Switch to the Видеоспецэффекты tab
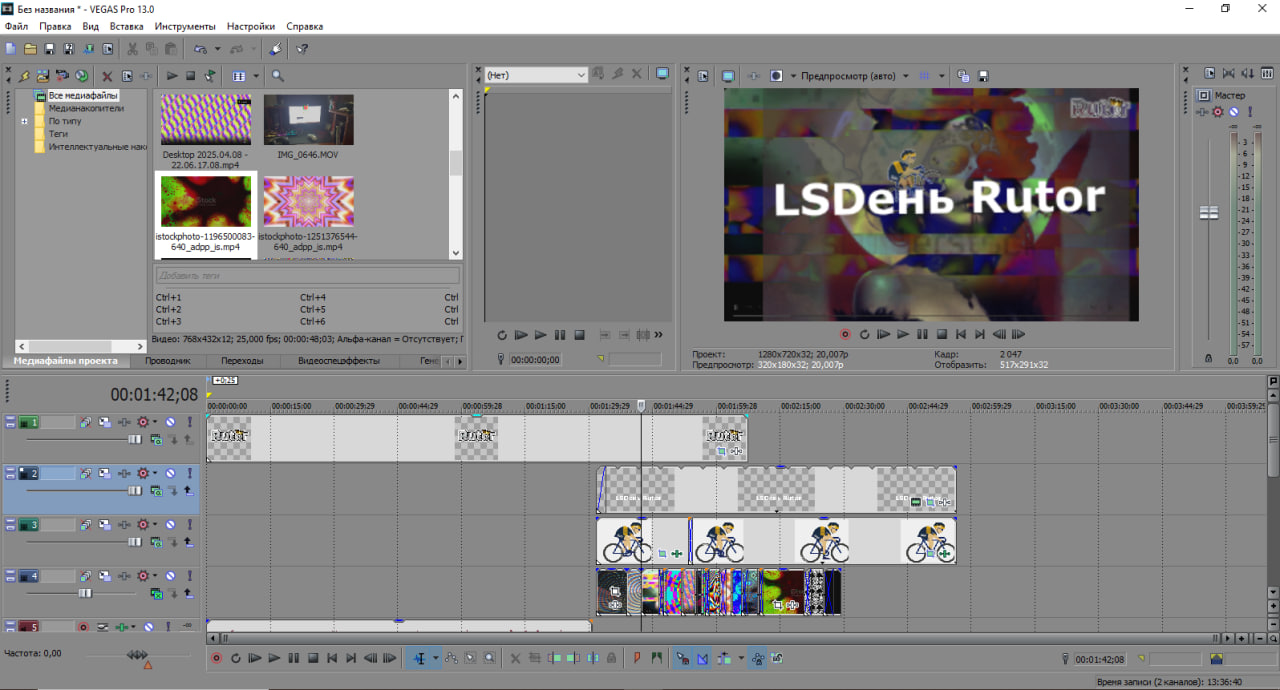The height and width of the screenshot is (690, 1280). click(338, 361)
